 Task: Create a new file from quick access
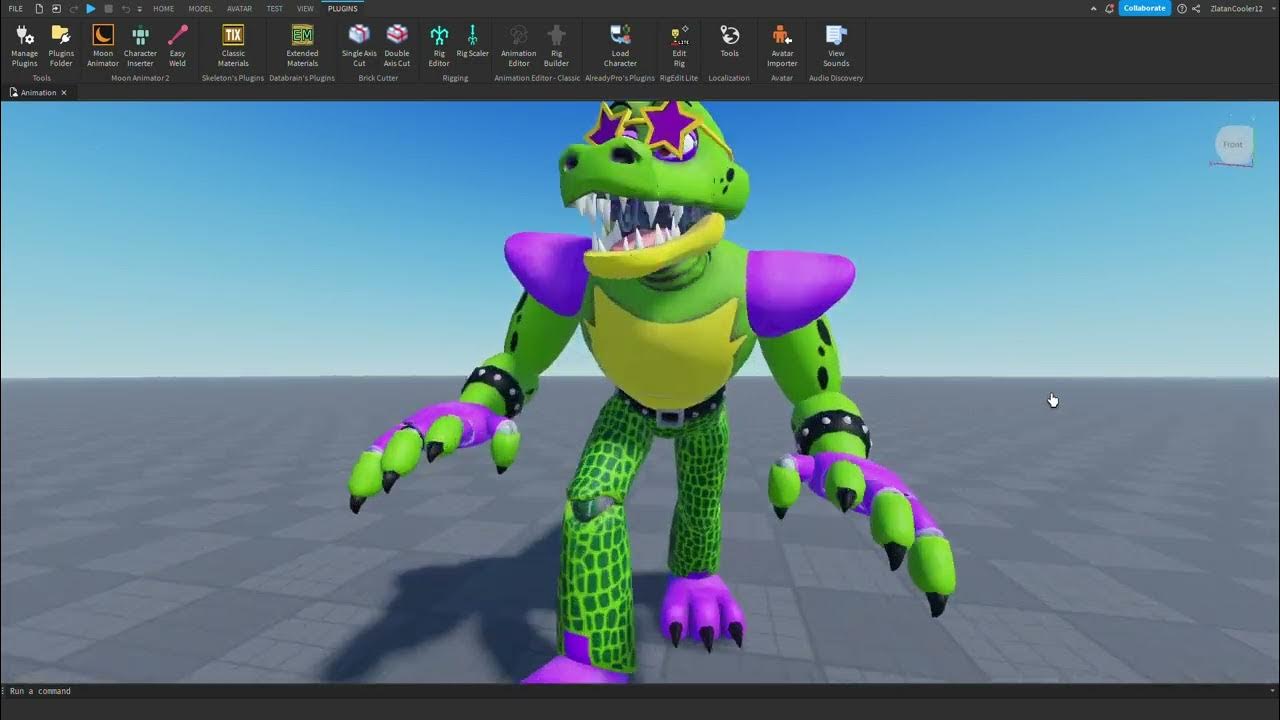(x=39, y=8)
